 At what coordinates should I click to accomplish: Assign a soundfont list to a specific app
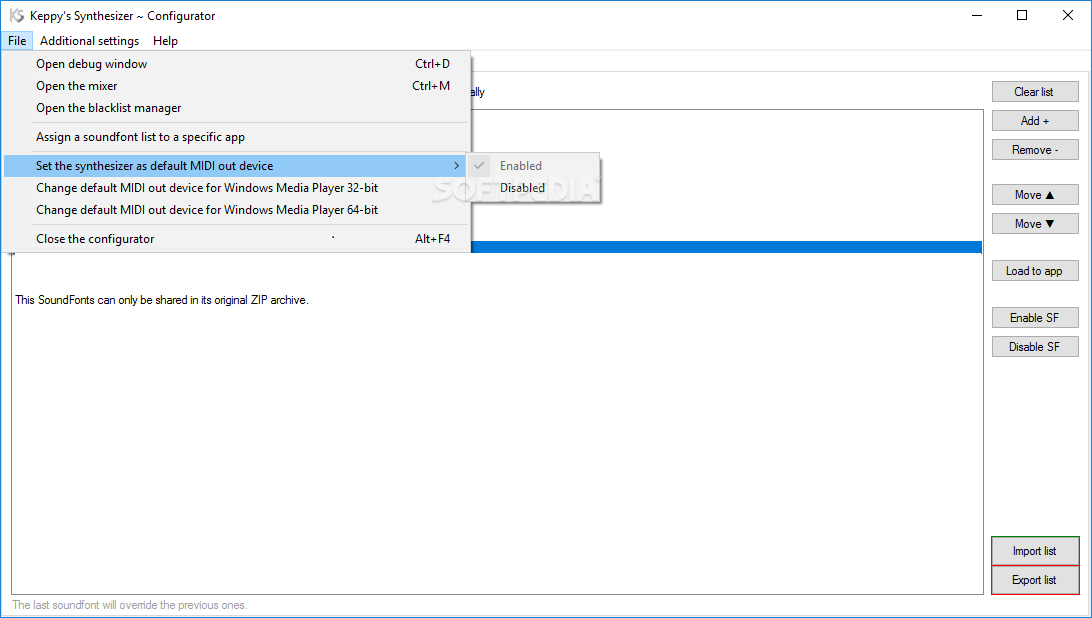pos(237,137)
